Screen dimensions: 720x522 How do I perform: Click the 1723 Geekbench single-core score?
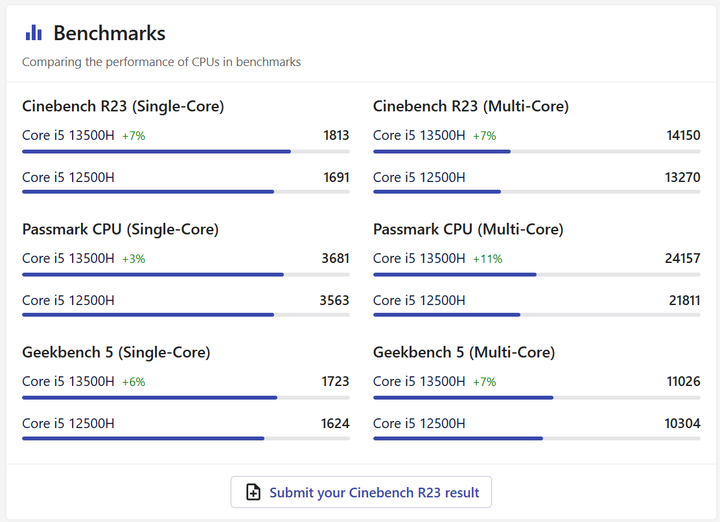335,382
